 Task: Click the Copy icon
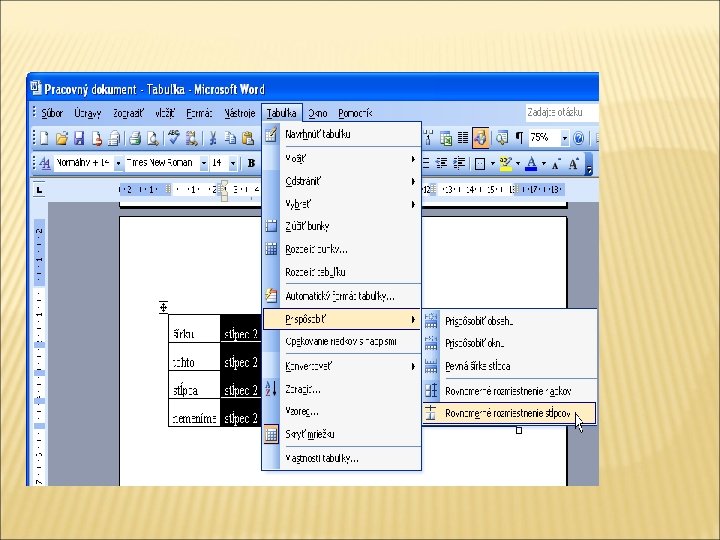click(230, 138)
